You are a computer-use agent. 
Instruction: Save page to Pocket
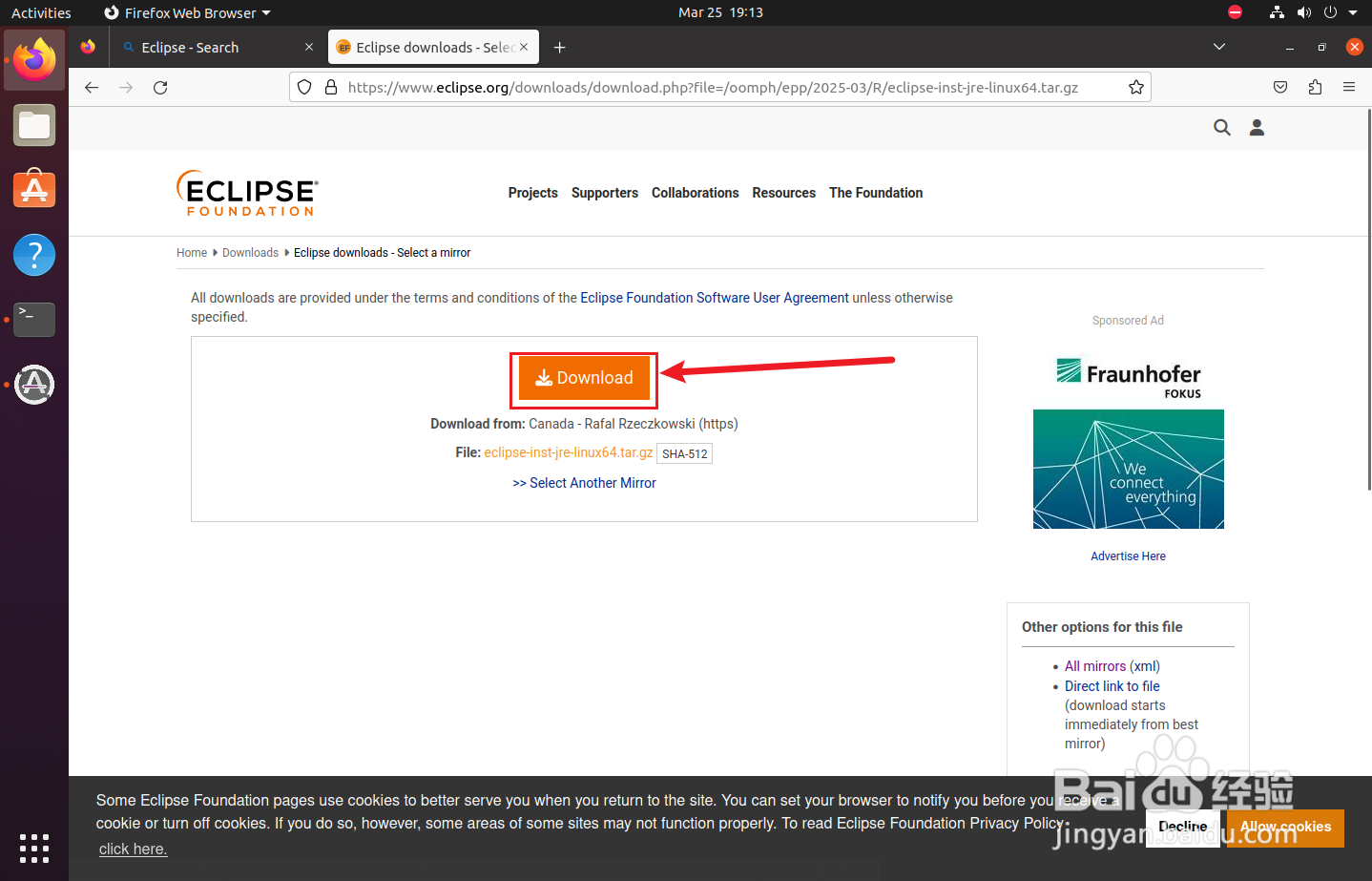pos(1280,87)
